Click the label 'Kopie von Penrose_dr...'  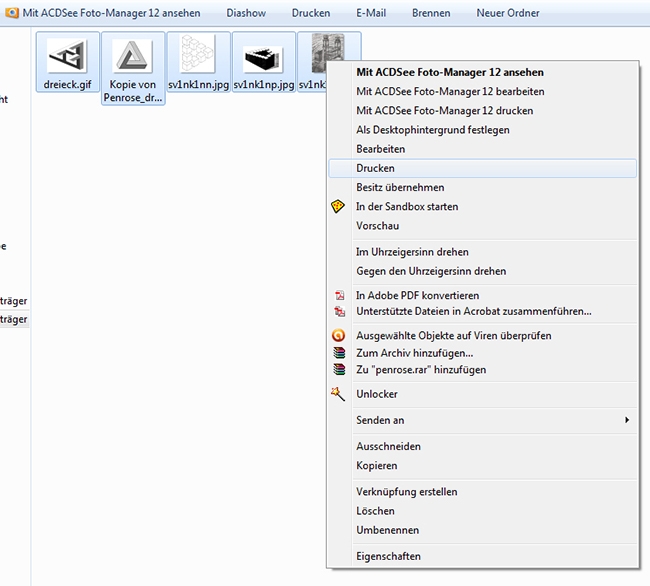133,91
